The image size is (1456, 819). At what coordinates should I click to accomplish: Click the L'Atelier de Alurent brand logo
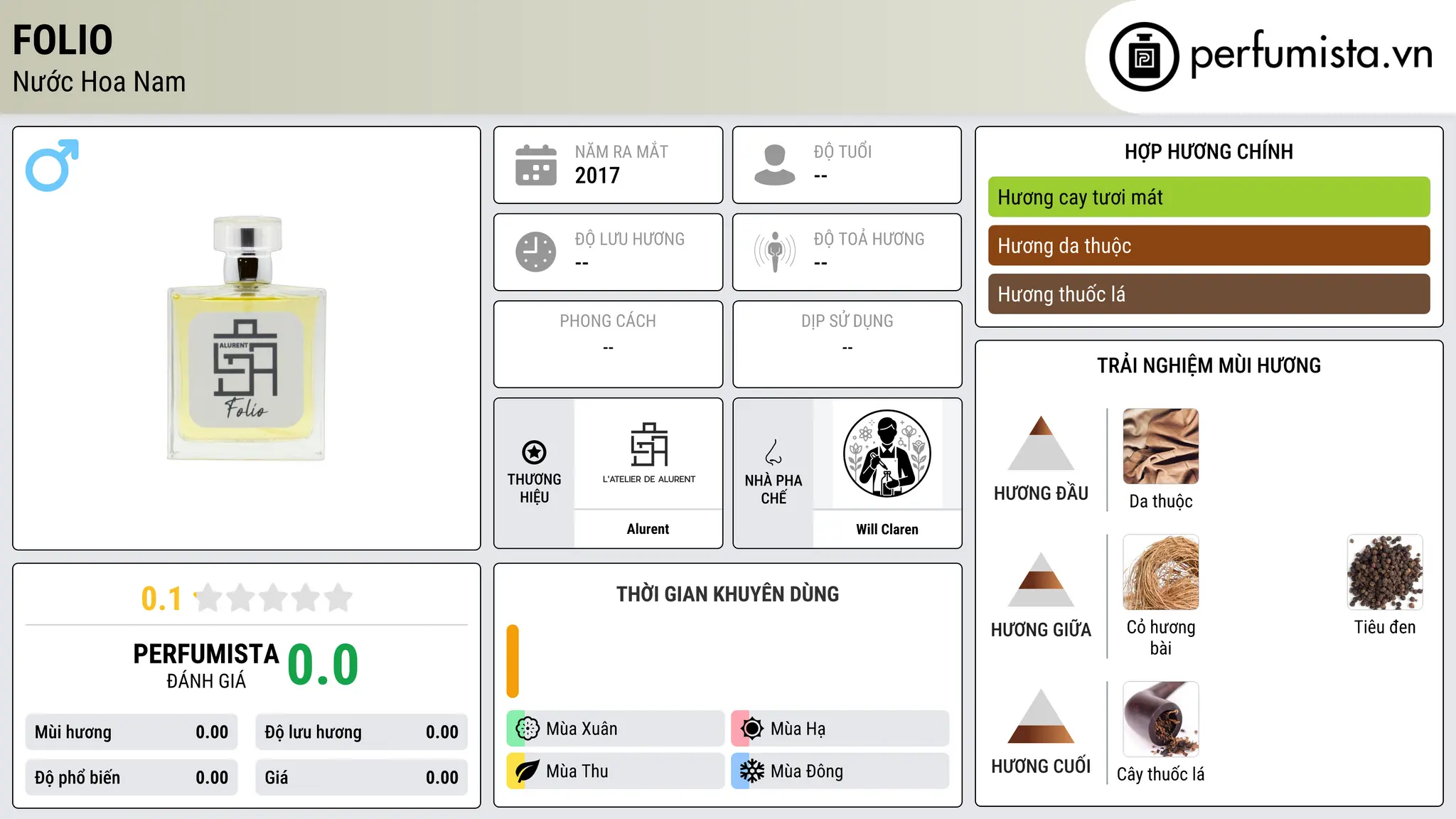(648, 454)
